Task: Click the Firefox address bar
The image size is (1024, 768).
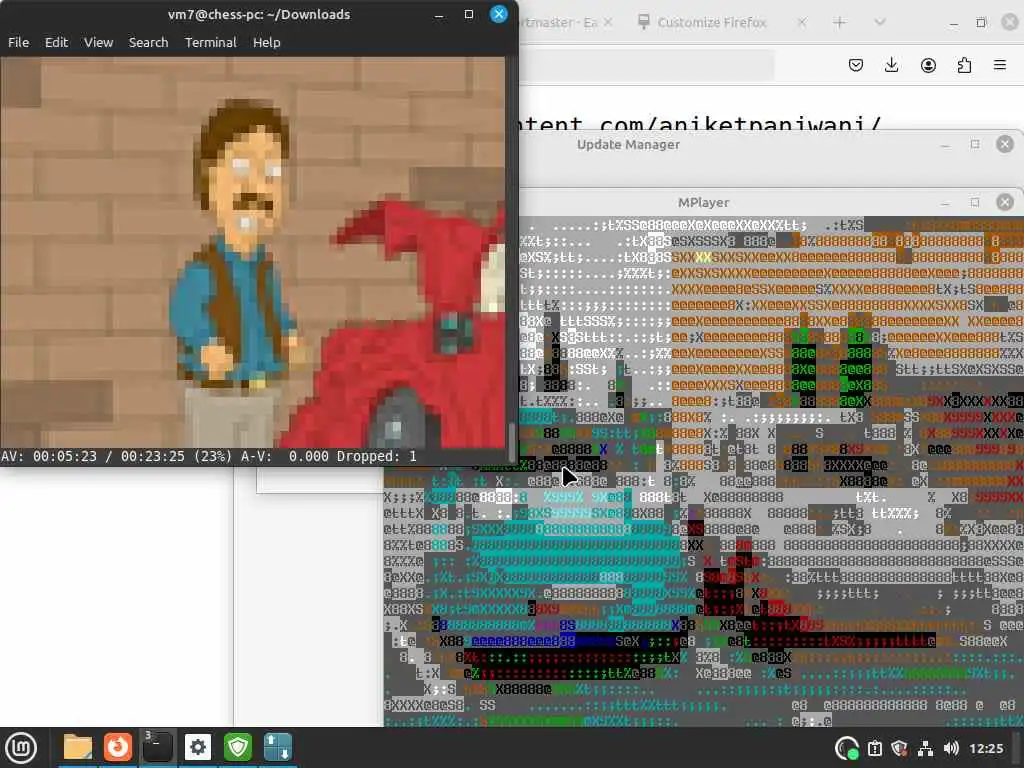Action: click(x=647, y=65)
